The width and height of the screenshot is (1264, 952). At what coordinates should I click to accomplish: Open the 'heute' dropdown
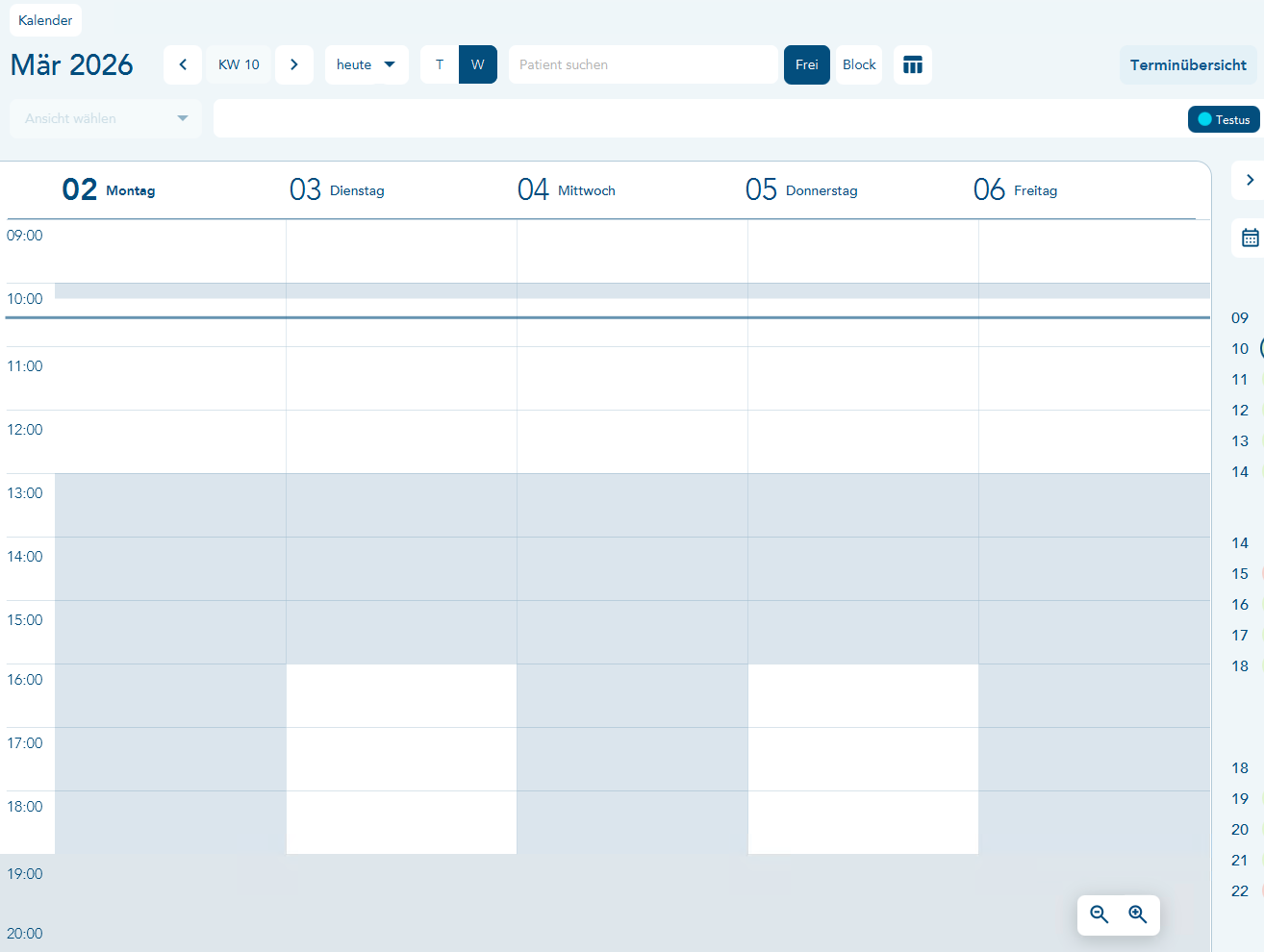coord(366,64)
